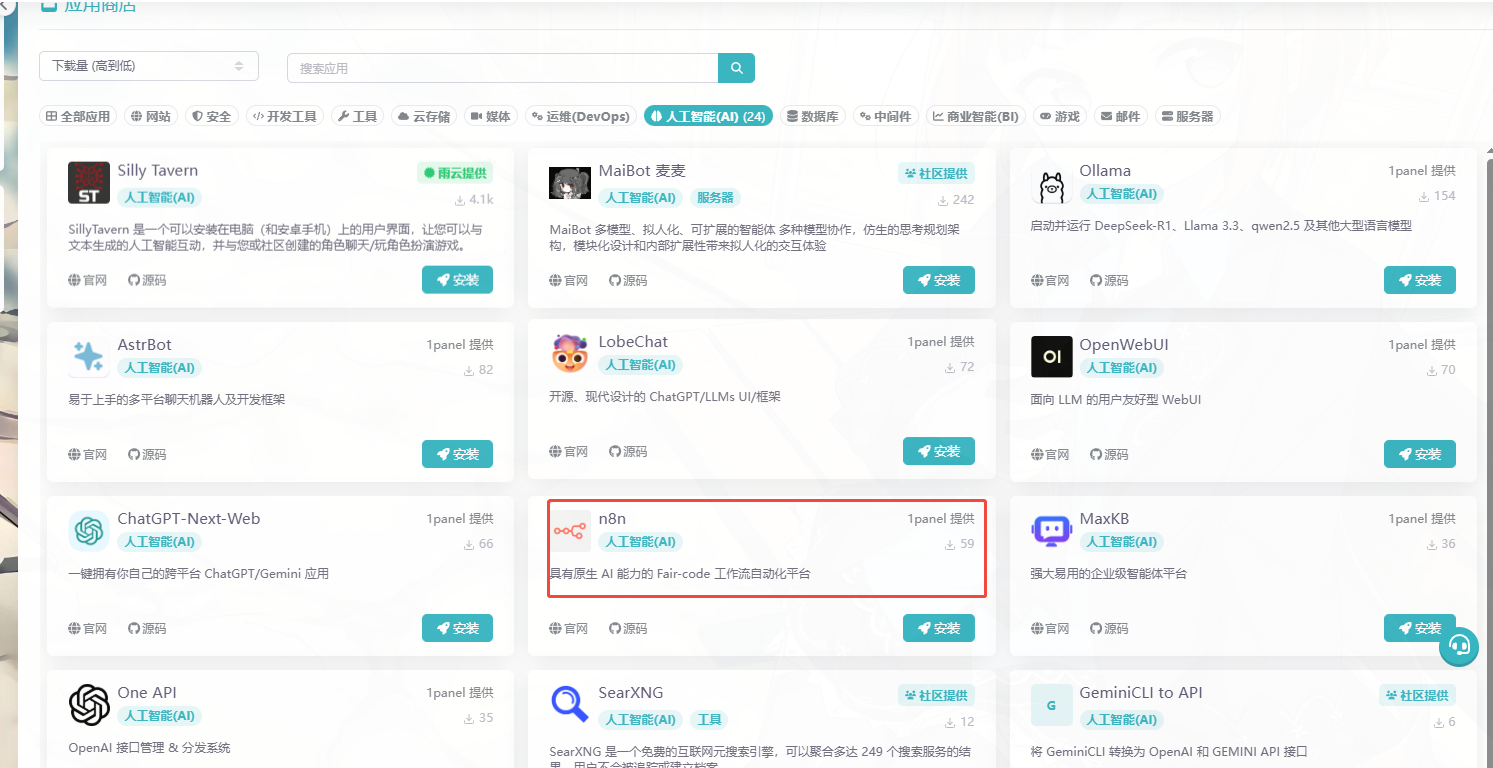Click the magnifying glass search button
Screen dimensions: 1493x768
[x=736, y=68]
